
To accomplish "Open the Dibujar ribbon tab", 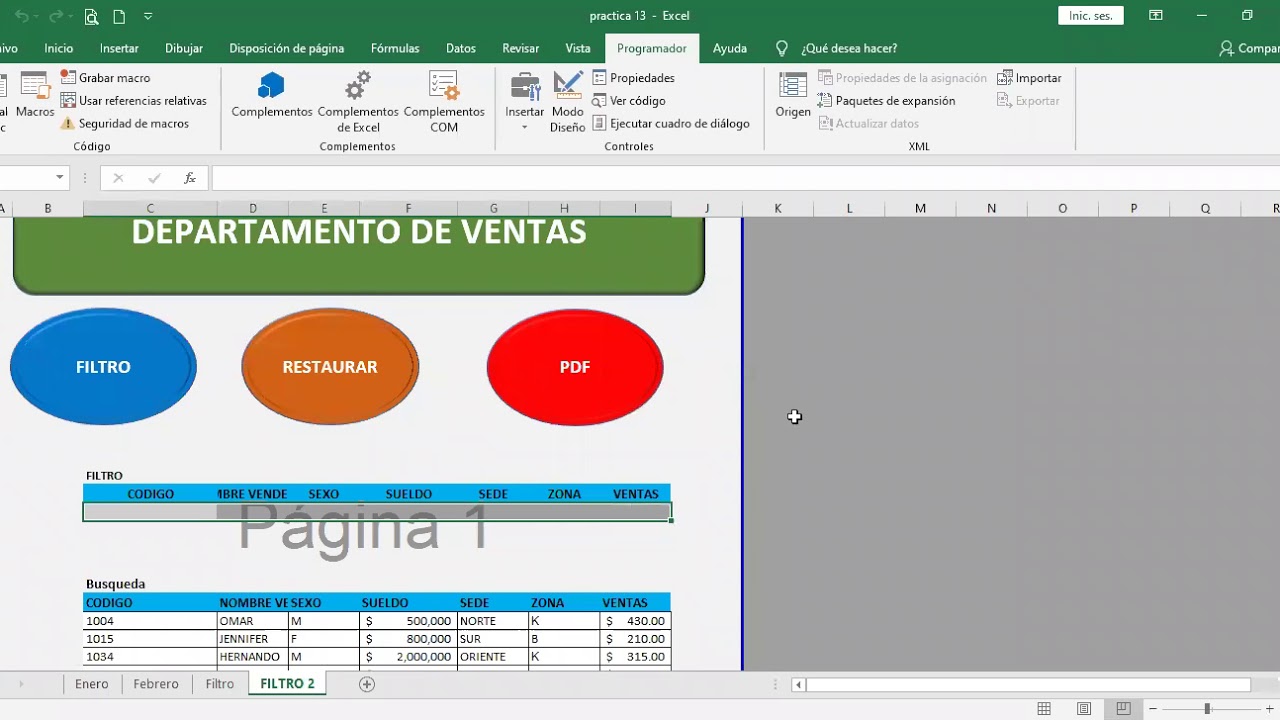I will [x=184, y=48].
